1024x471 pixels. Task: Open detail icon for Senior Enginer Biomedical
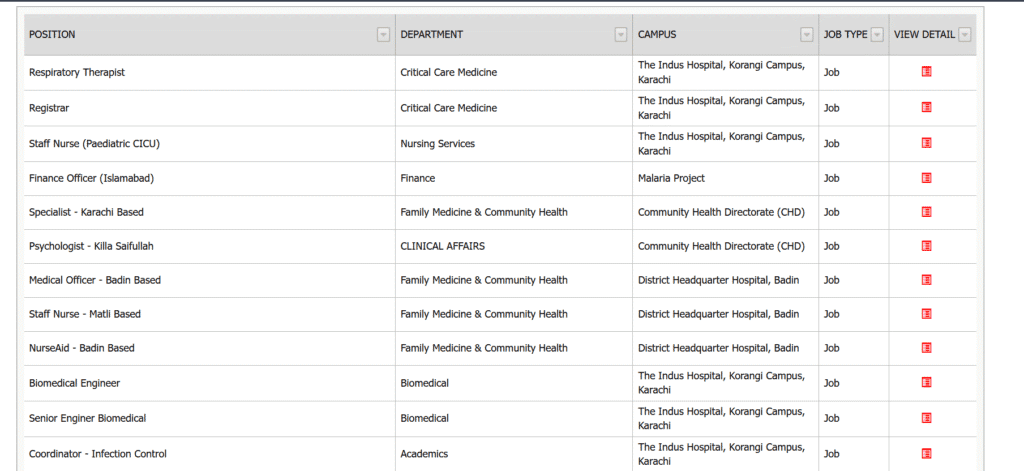(926, 418)
